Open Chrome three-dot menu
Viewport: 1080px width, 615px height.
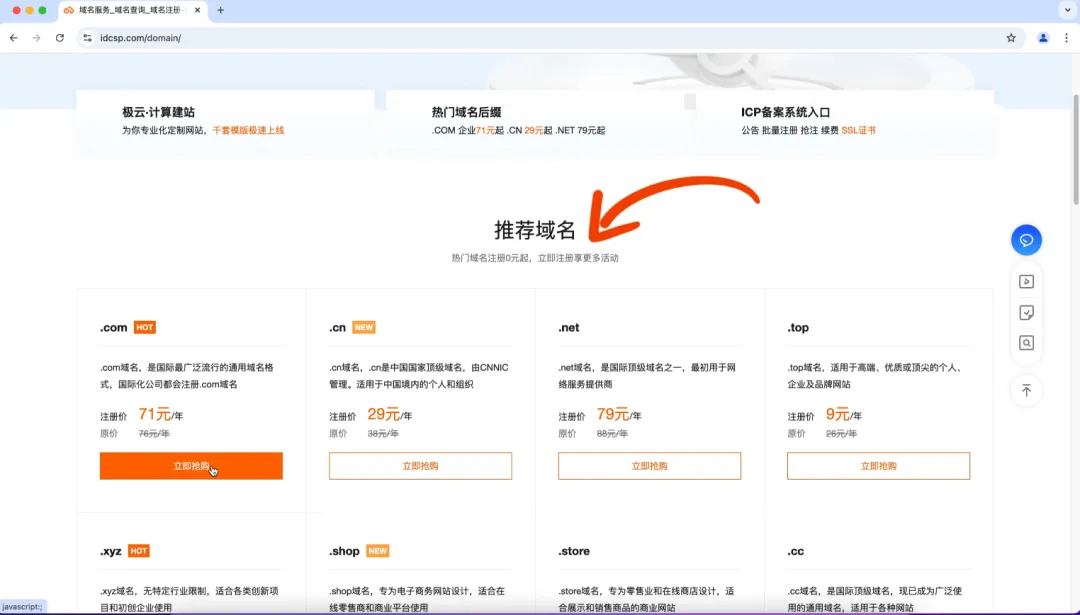[1066, 38]
